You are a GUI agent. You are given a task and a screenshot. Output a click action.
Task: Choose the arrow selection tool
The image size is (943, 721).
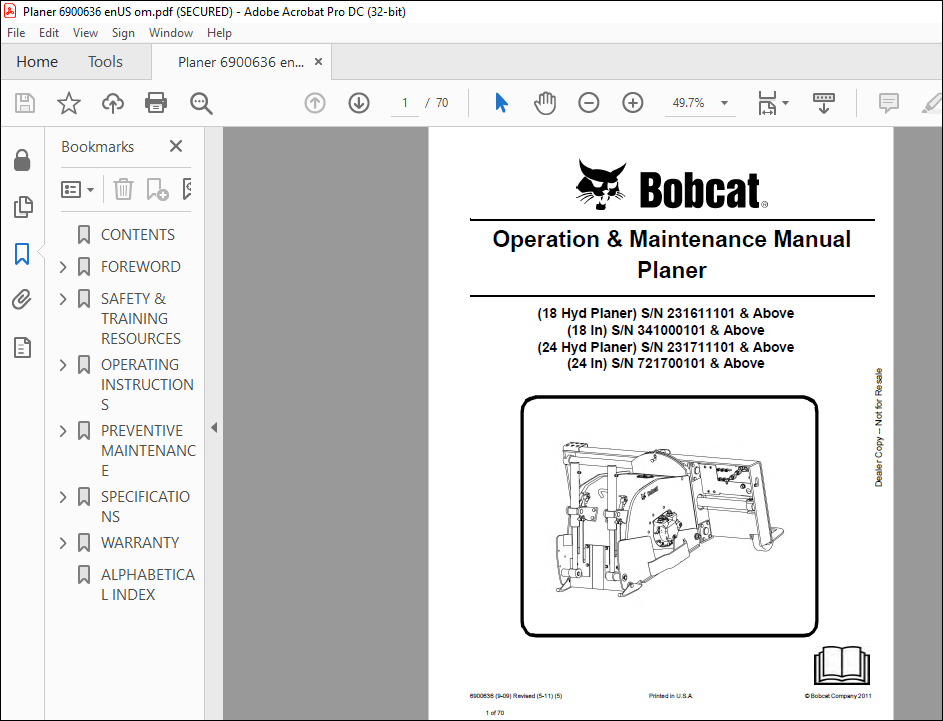point(501,103)
